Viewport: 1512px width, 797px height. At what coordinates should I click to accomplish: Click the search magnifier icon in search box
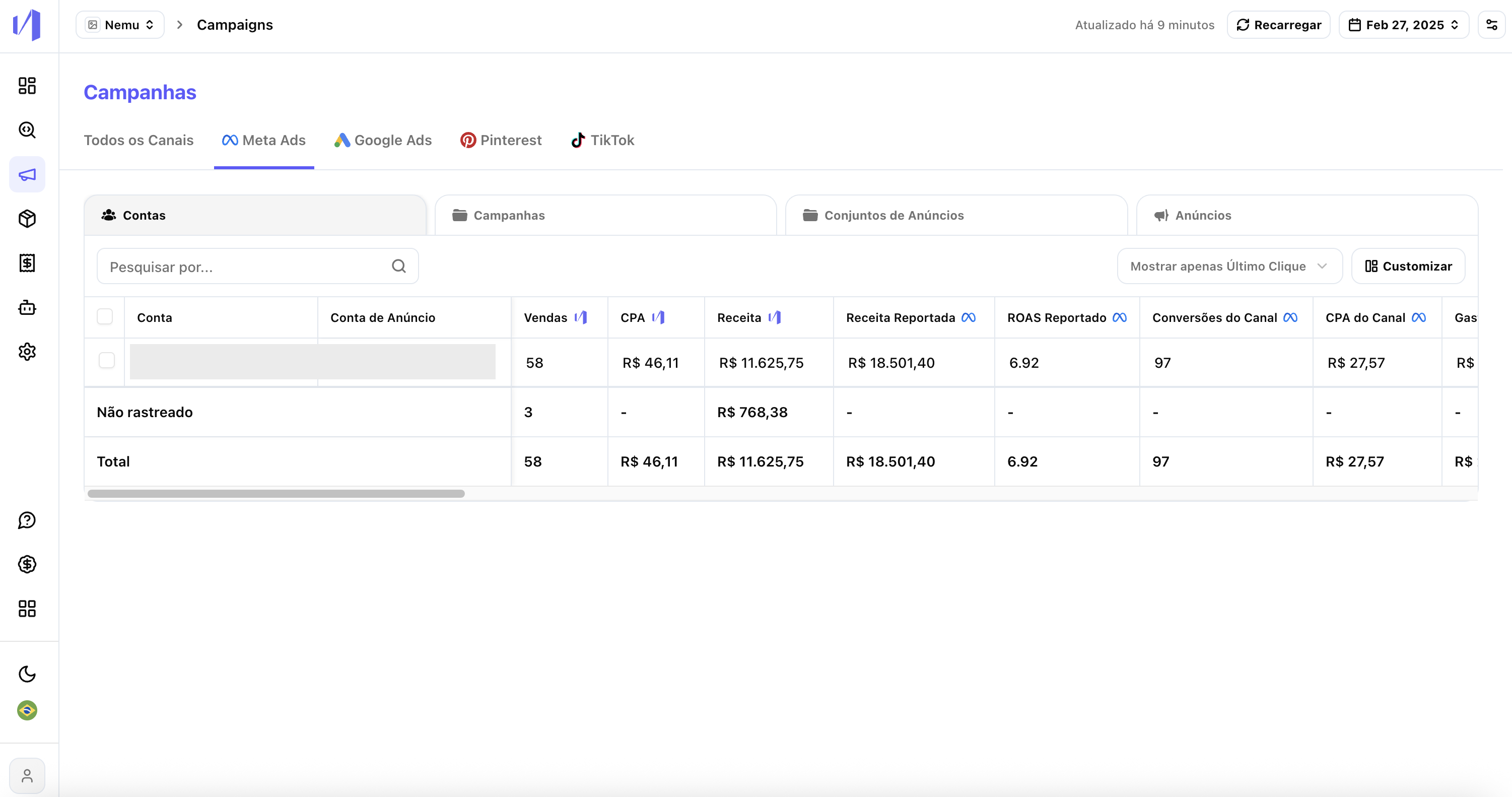coord(399,267)
